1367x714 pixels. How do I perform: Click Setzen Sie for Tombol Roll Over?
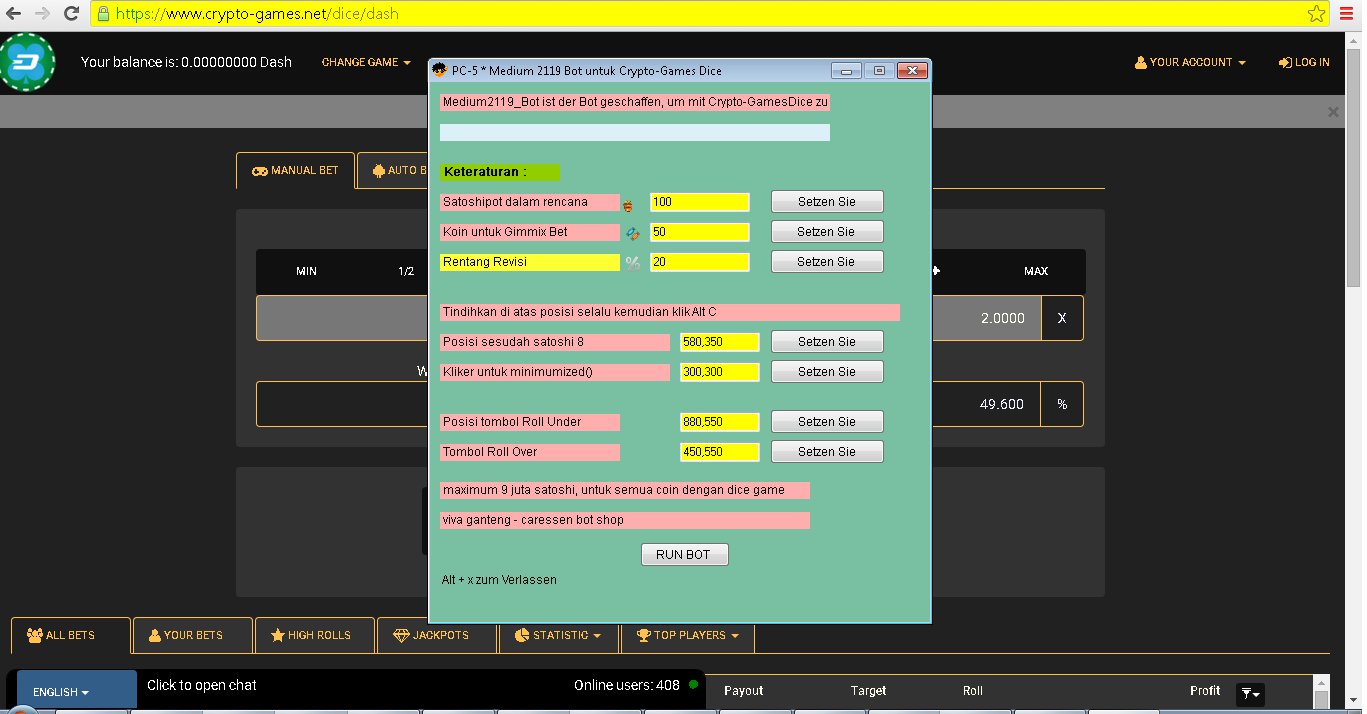827,452
